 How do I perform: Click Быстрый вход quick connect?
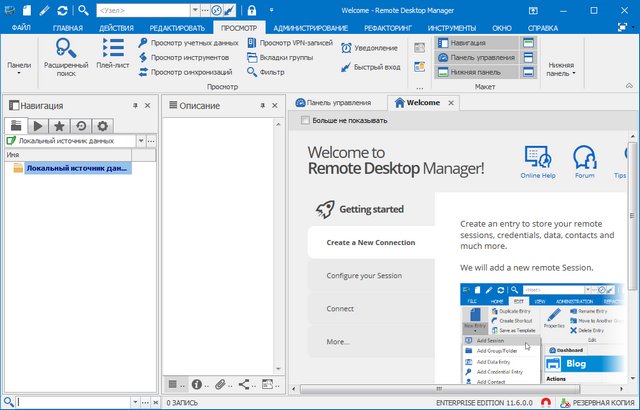click(370, 67)
